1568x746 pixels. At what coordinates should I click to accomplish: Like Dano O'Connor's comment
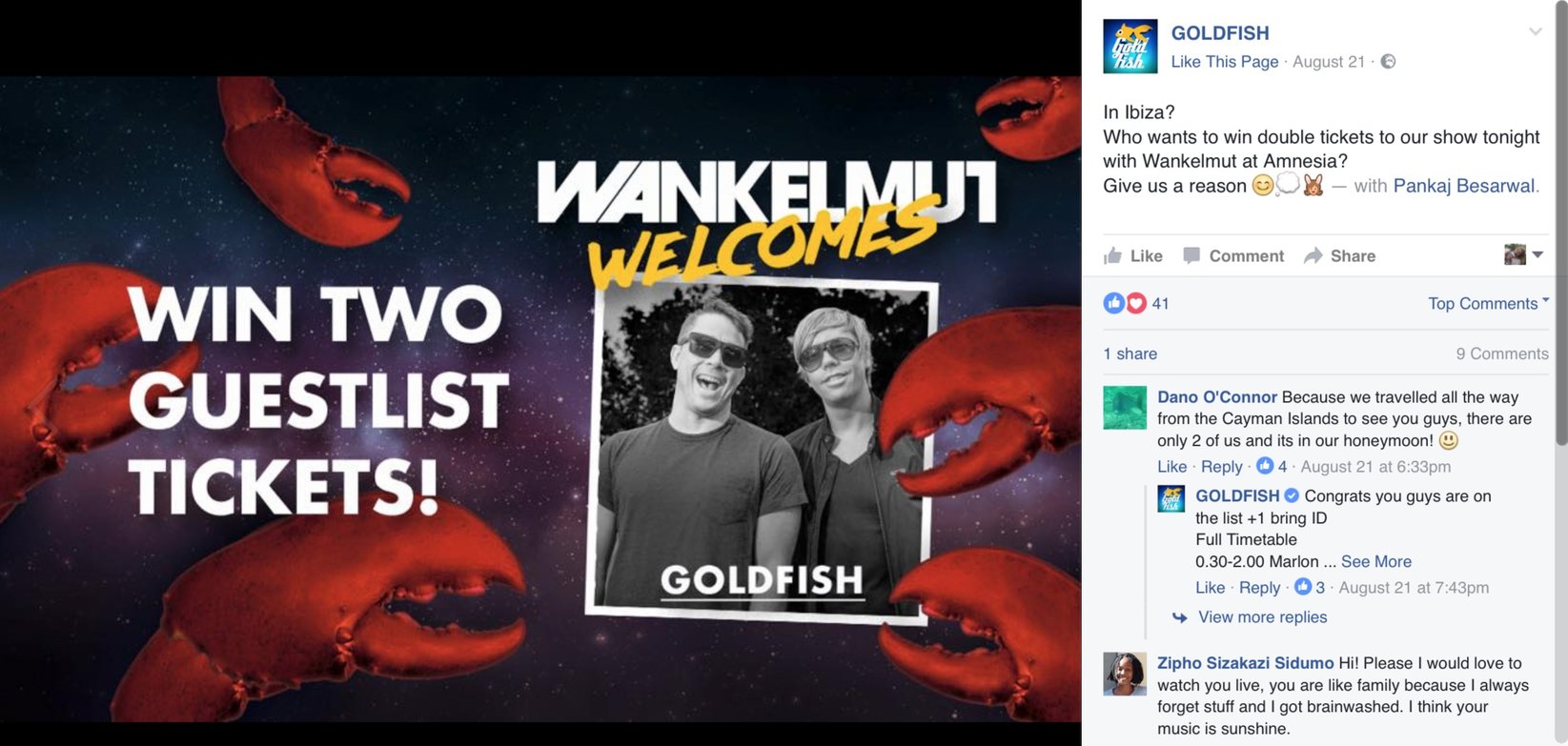pos(1171,467)
